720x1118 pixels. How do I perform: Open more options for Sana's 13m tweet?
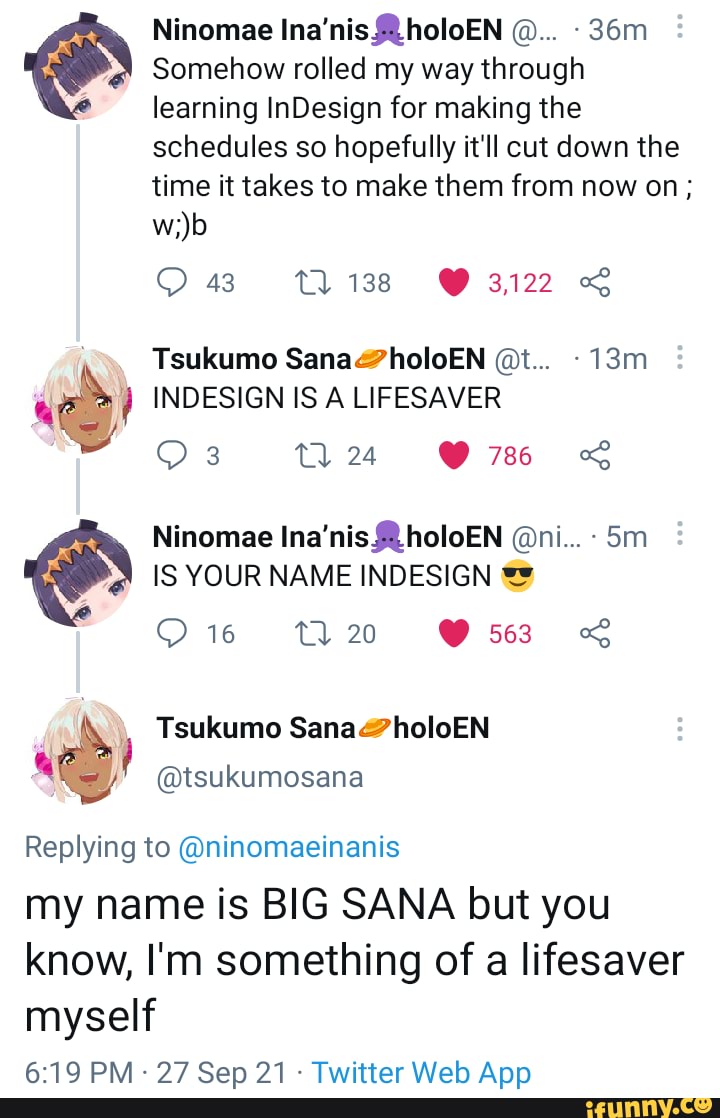pyautogui.click(x=681, y=359)
